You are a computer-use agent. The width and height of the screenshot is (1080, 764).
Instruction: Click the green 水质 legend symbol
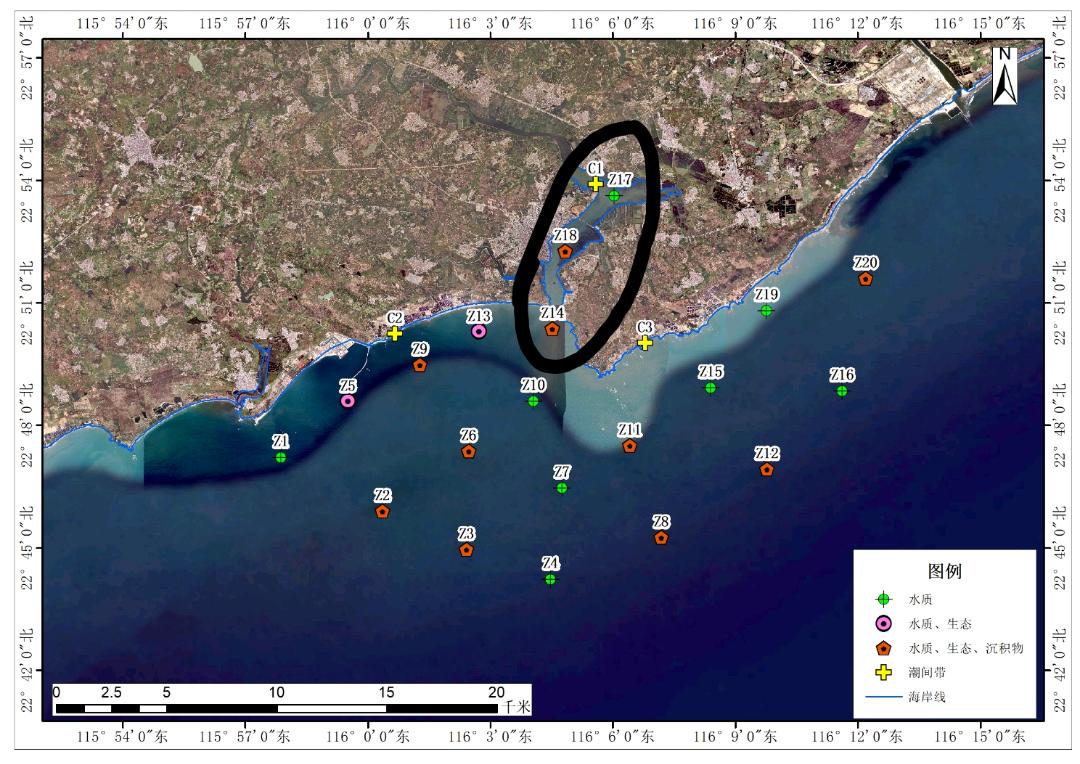point(883,599)
